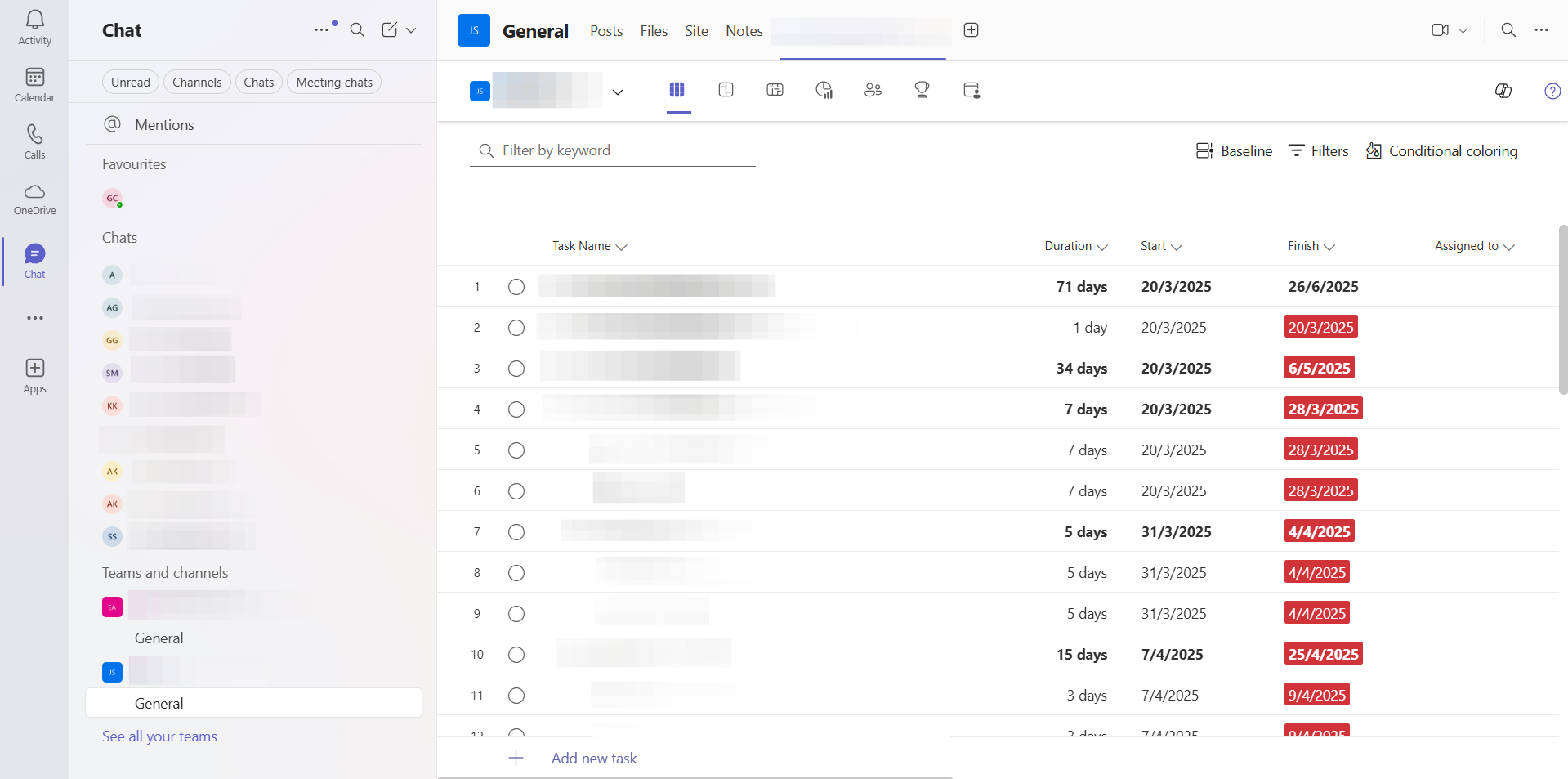Open the Goals trophy view
Screen dimensions: 1568x779
click(922, 90)
